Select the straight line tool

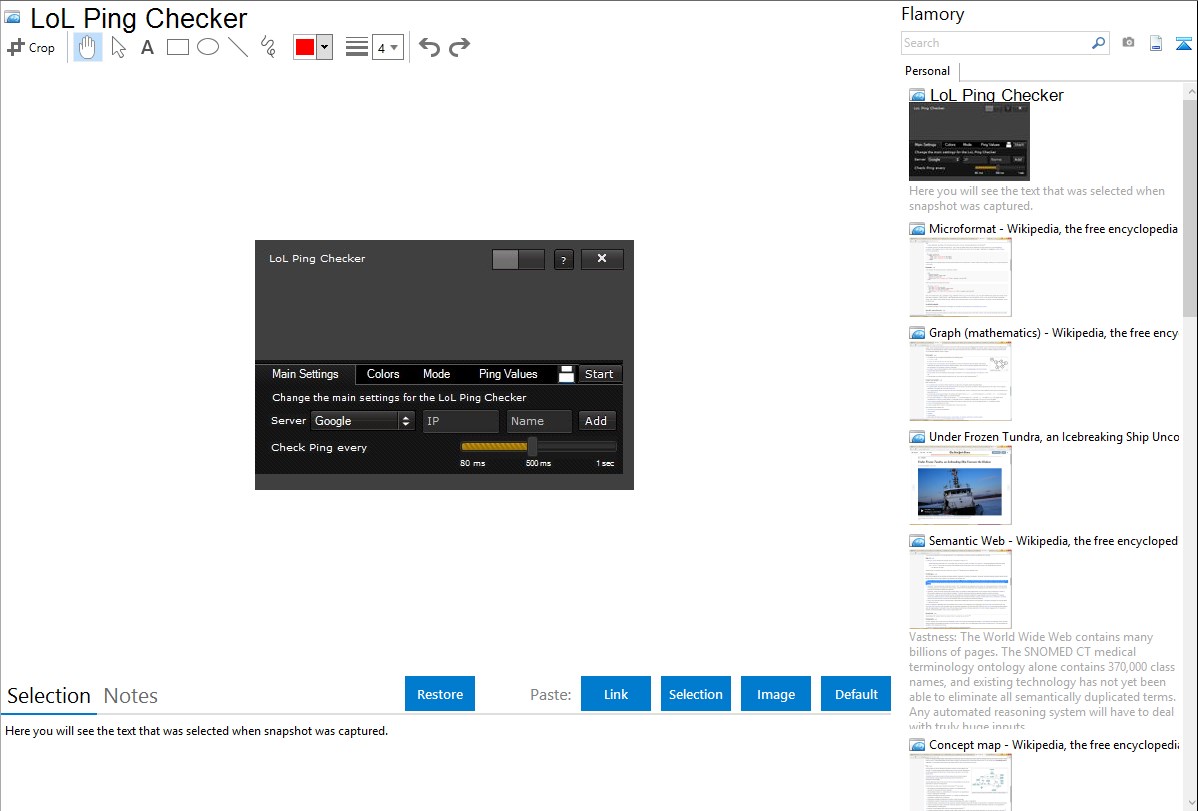point(238,47)
